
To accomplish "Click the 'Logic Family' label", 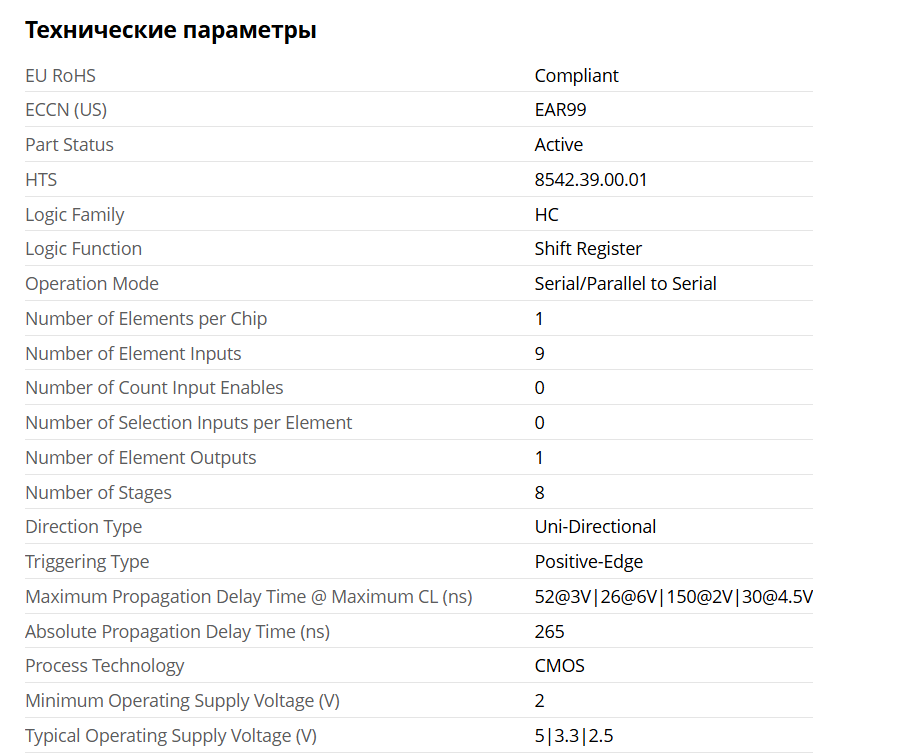I will point(74,215).
